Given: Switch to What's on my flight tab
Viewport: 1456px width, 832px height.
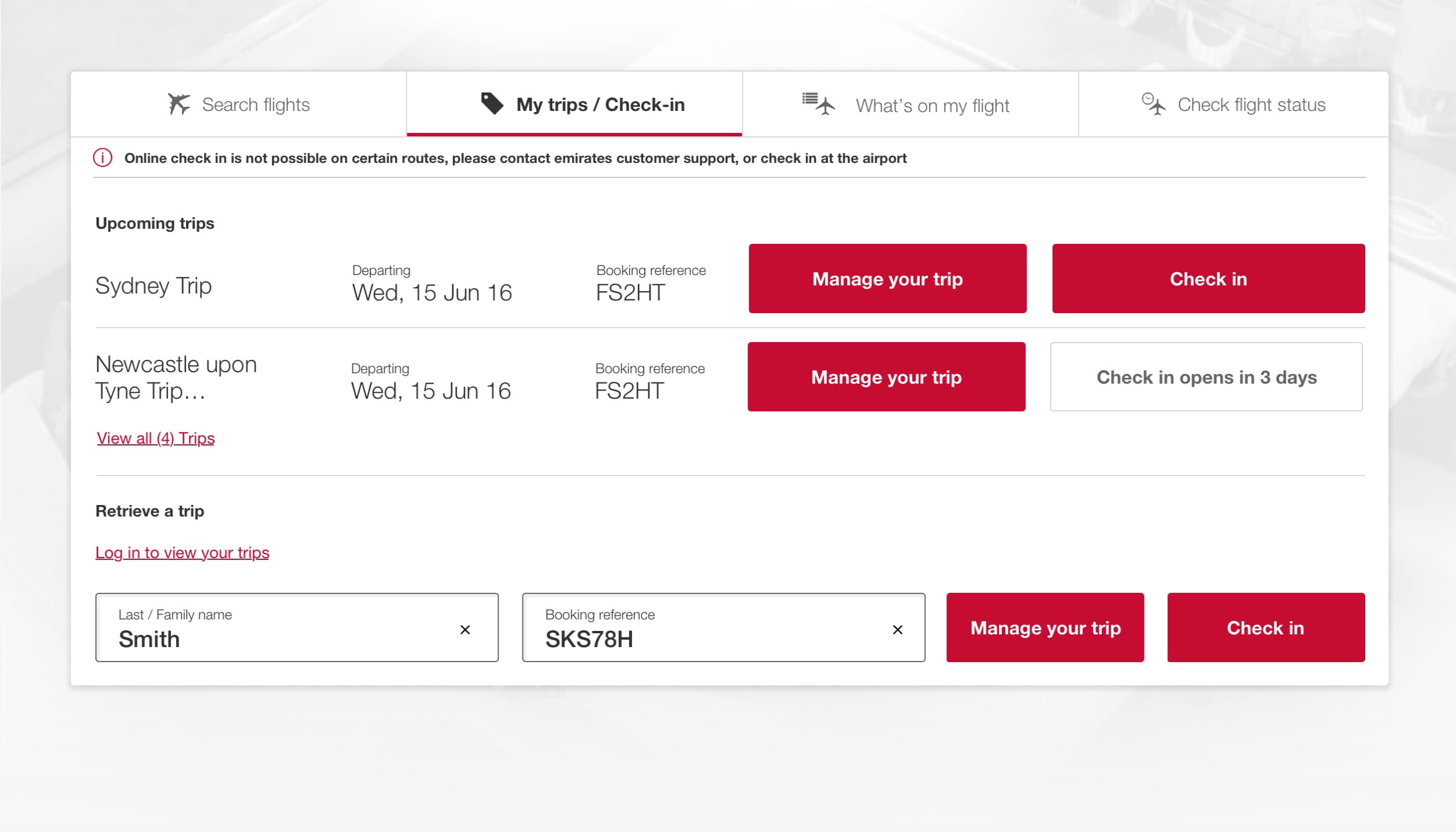Looking at the screenshot, I should pyautogui.click(x=910, y=104).
